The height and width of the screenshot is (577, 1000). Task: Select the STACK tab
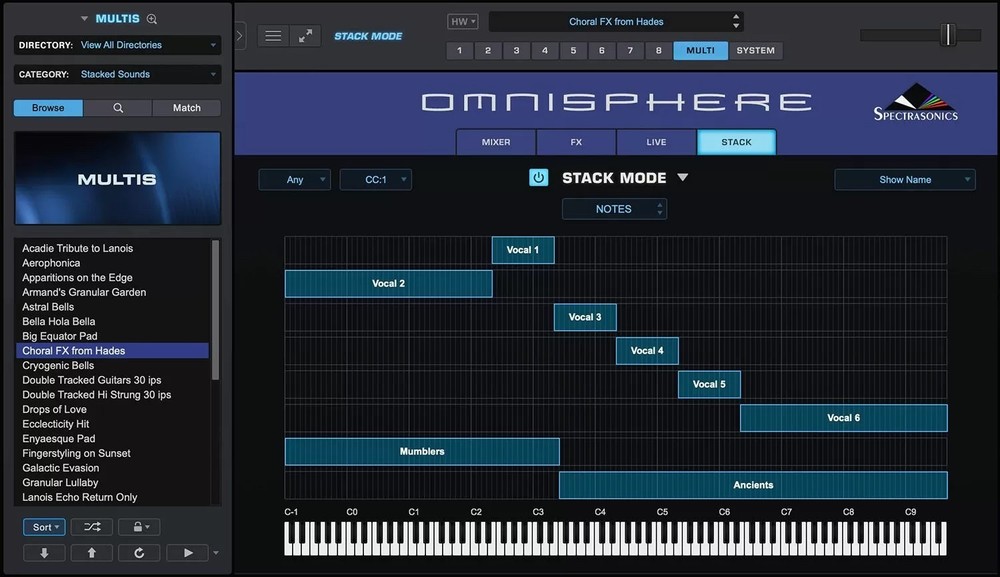[x=737, y=142]
